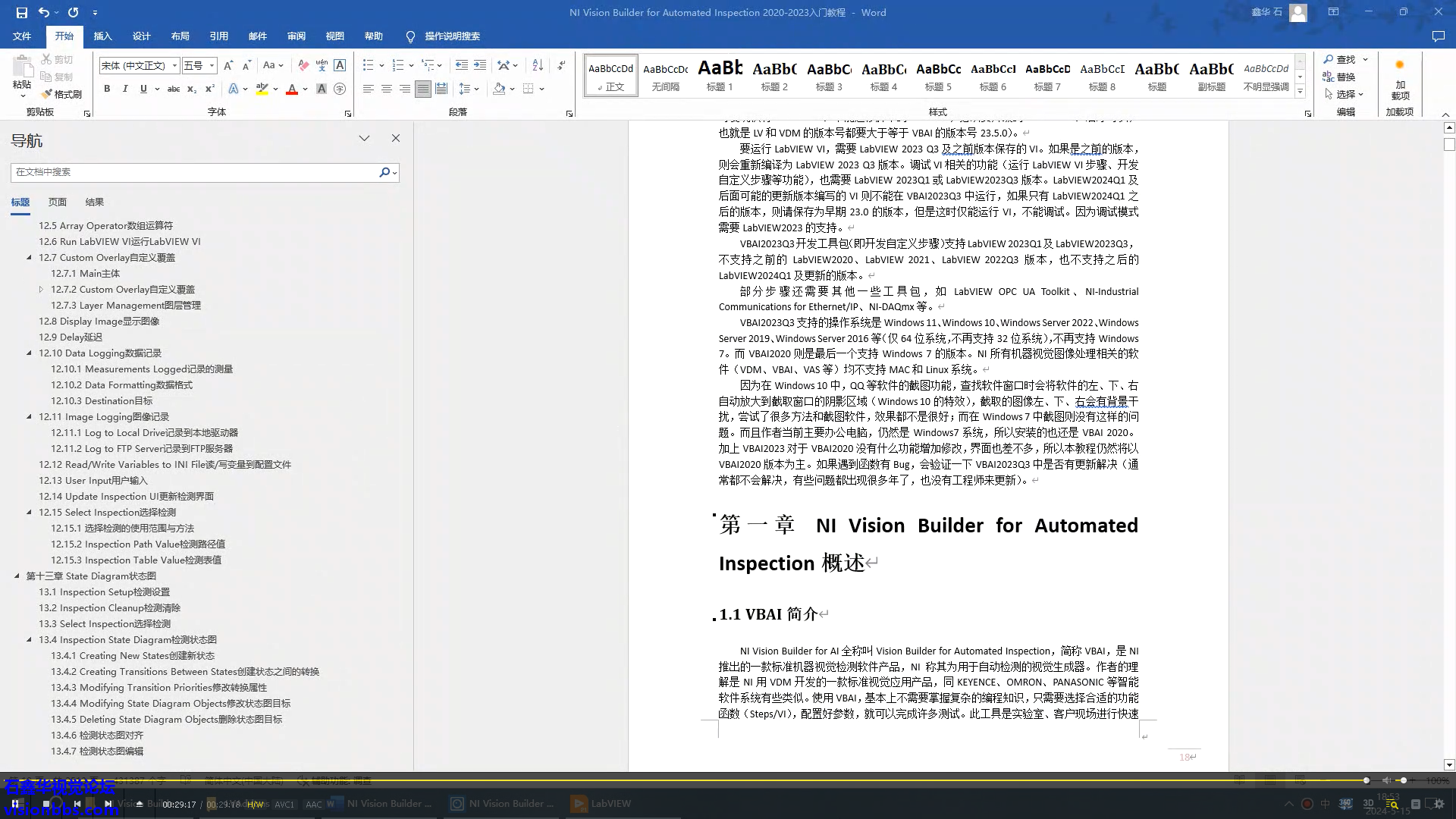Click the sort A-Z icon
This screenshot has height=819, width=1456.
pyautogui.click(x=538, y=65)
